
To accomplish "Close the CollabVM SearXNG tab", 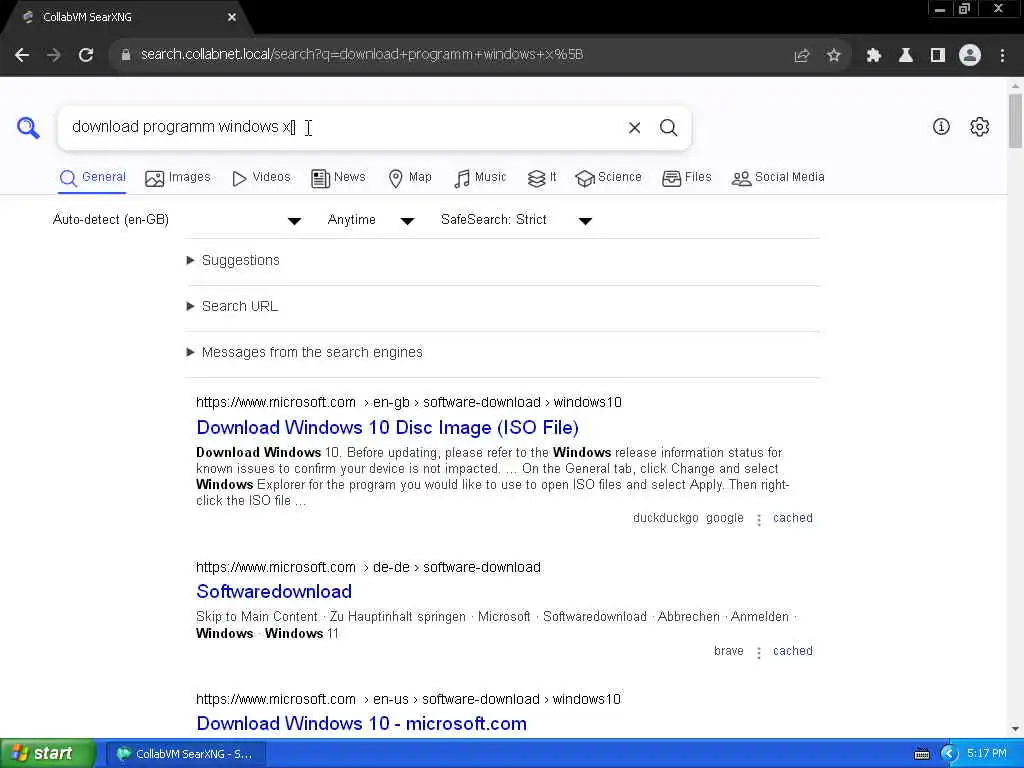I will click(232, 18).
